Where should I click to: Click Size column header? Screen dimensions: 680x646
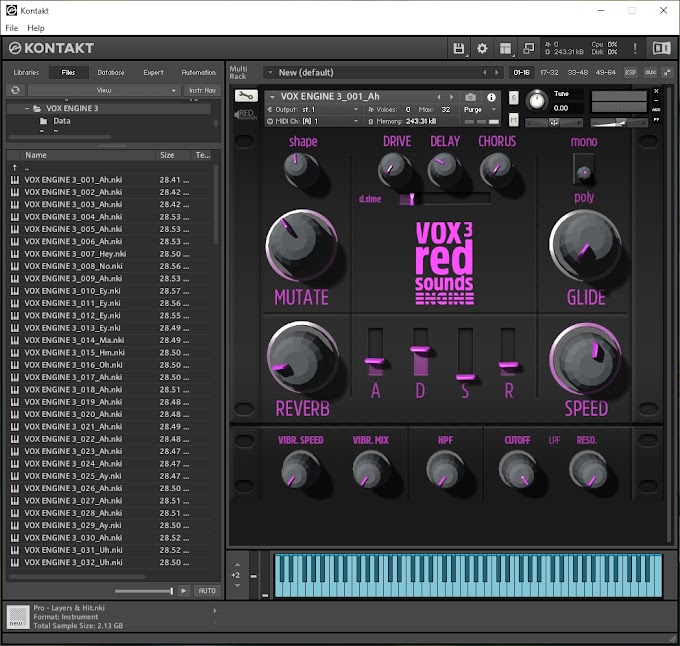point(173,155)
